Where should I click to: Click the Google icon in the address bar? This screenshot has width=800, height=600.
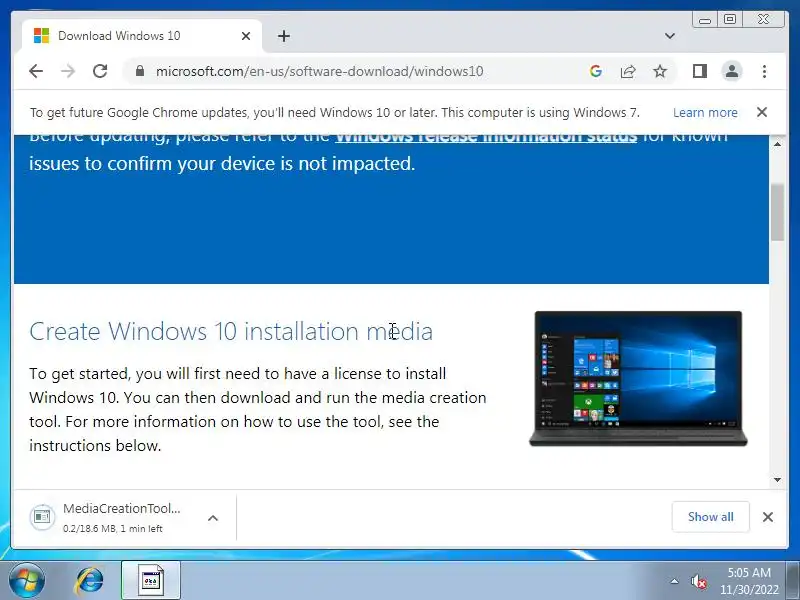595,71
